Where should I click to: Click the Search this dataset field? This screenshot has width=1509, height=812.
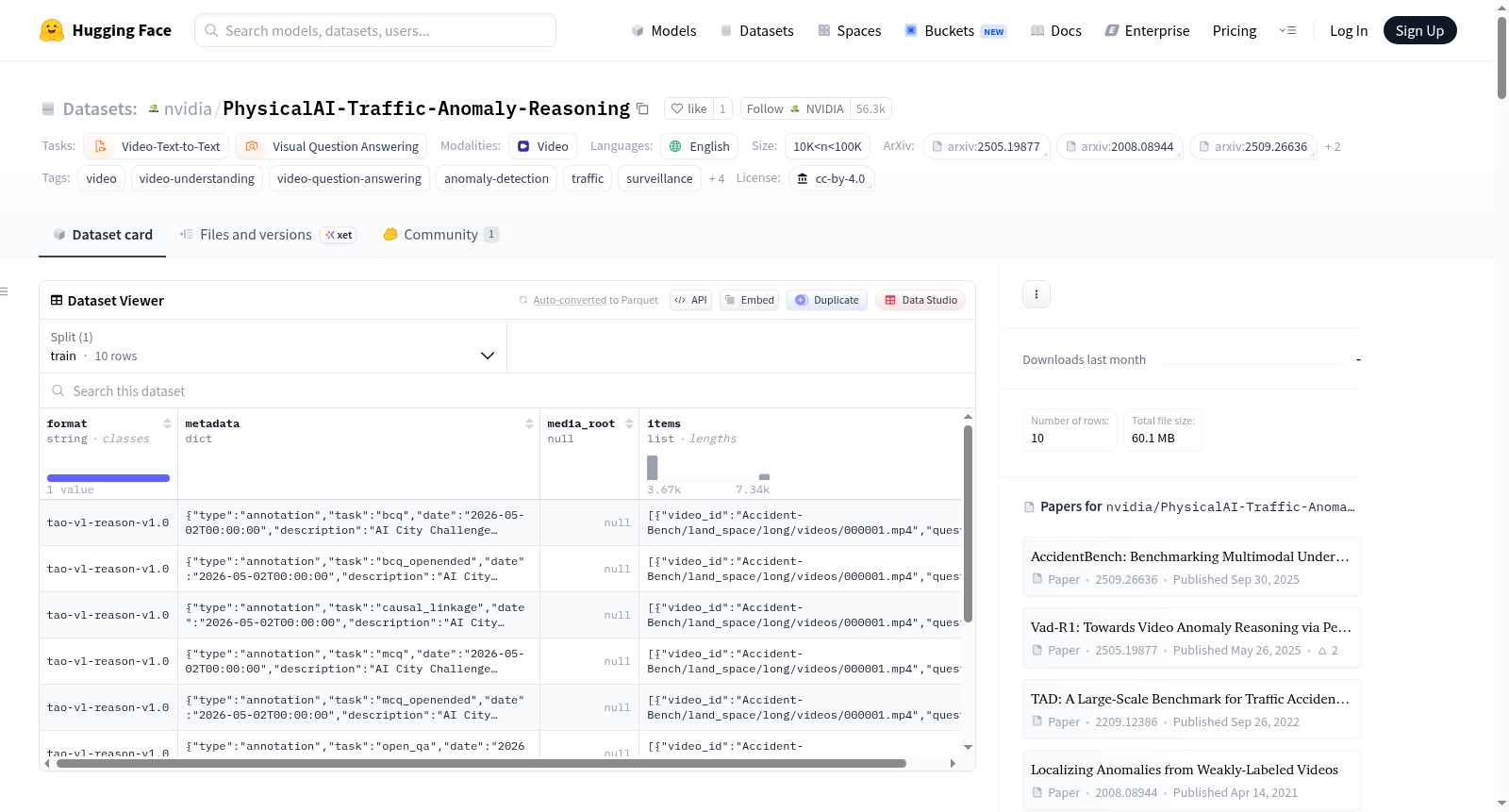(x=507, y=390)
